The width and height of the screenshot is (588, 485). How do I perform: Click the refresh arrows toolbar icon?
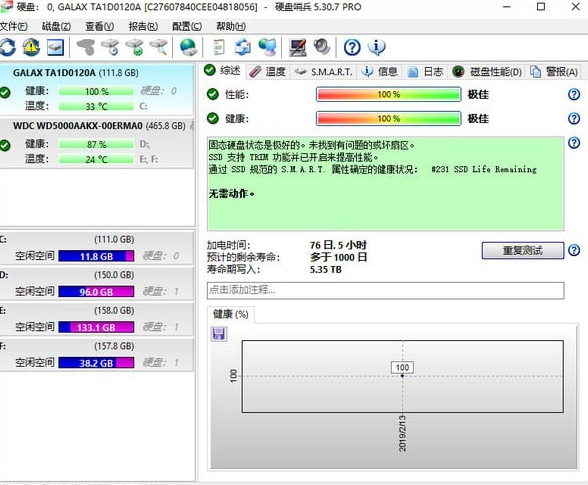[8, 48]
